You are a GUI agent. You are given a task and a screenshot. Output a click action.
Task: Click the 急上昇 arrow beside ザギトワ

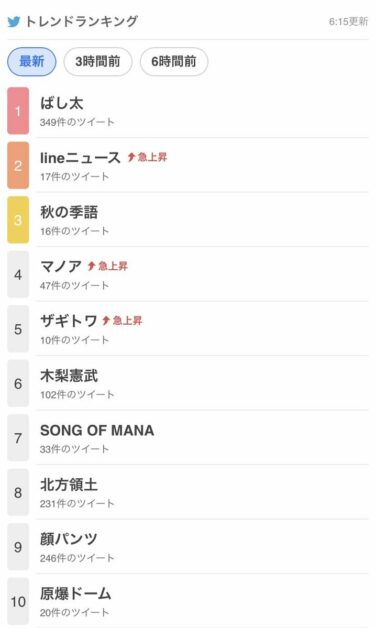pyautogui.click(x=106, y=320)
